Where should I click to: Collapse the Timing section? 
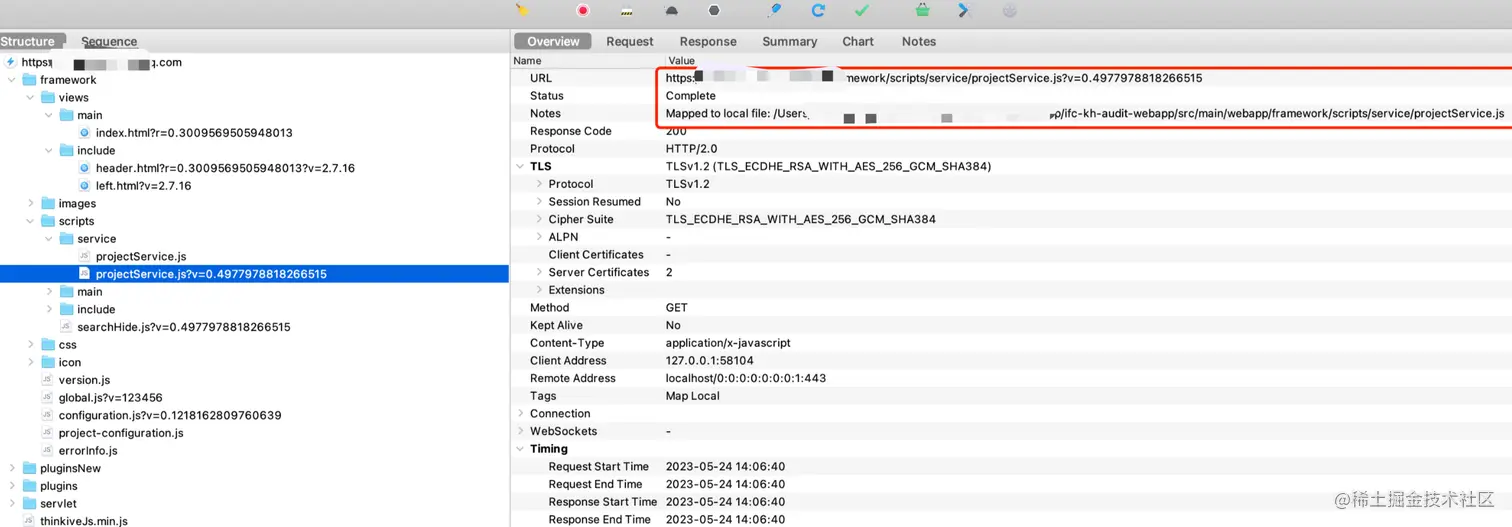[x=520, y=449]
